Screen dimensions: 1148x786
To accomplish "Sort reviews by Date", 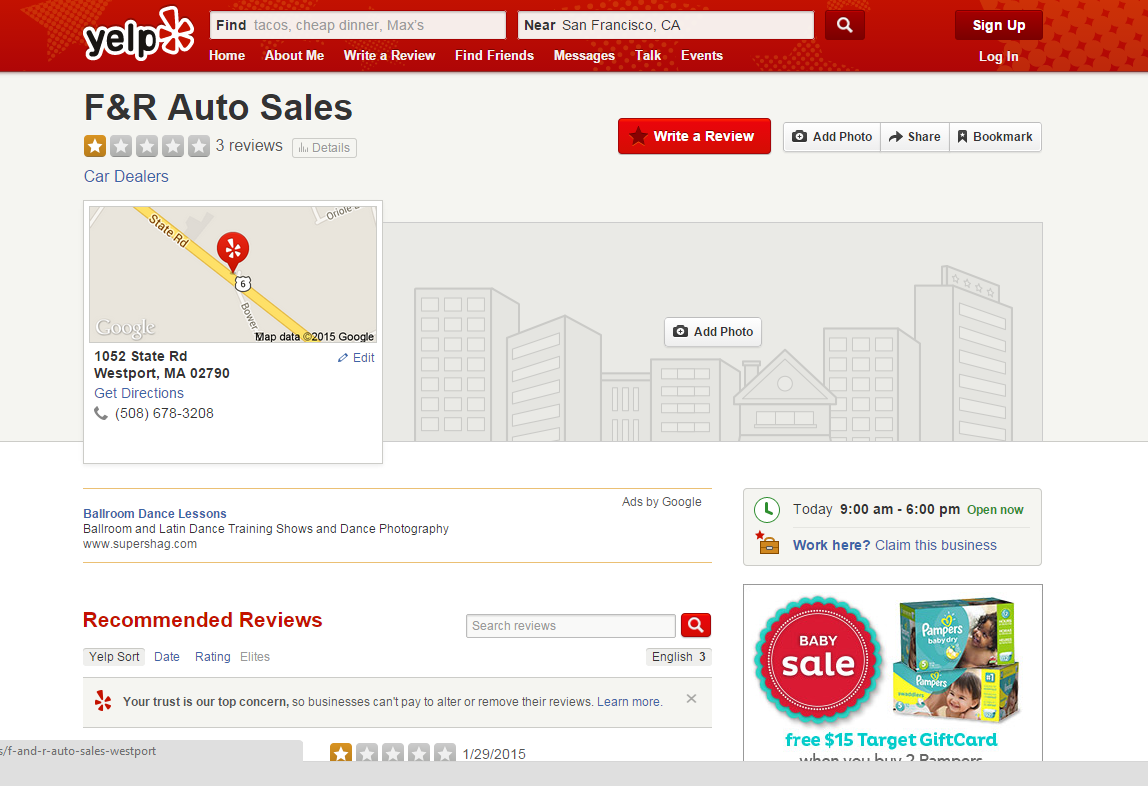I will [x=167, y=657].
